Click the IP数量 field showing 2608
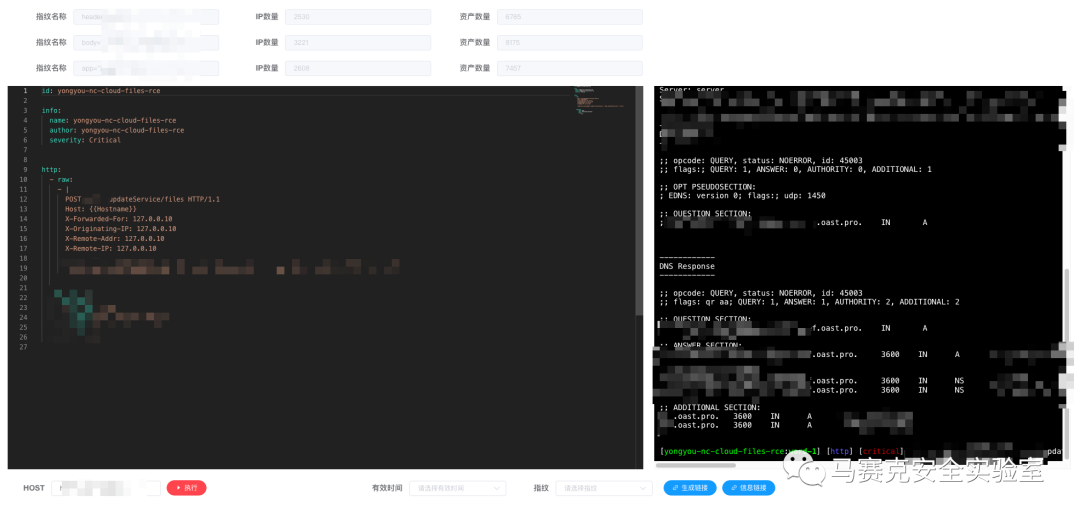Image resolution: width=1080 pixels, height=518 pixels. (358, 68)
